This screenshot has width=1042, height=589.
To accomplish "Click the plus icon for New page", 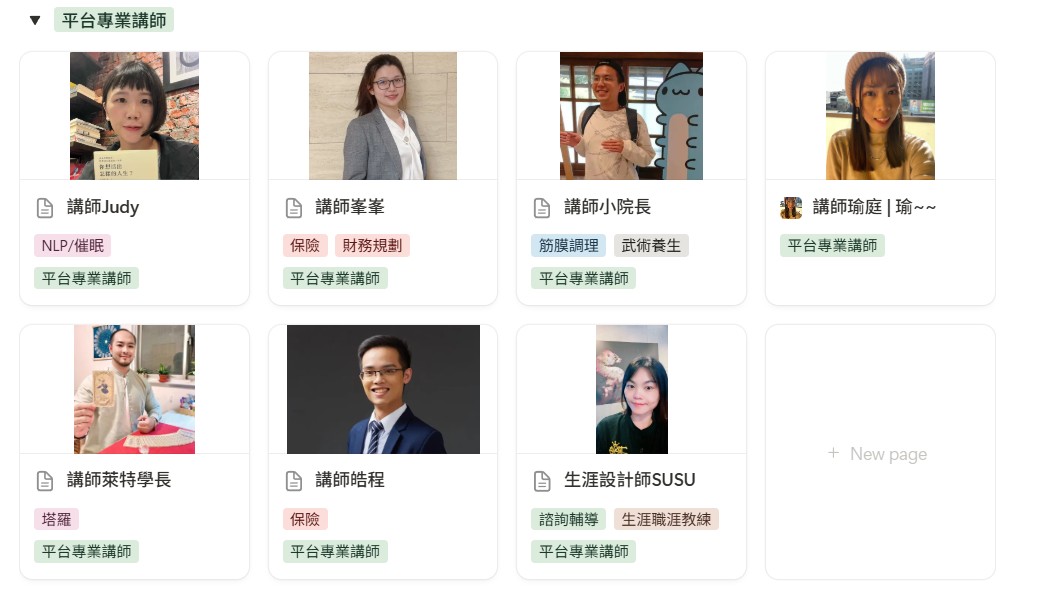I will pyautogui.click(x=833, y=453).
